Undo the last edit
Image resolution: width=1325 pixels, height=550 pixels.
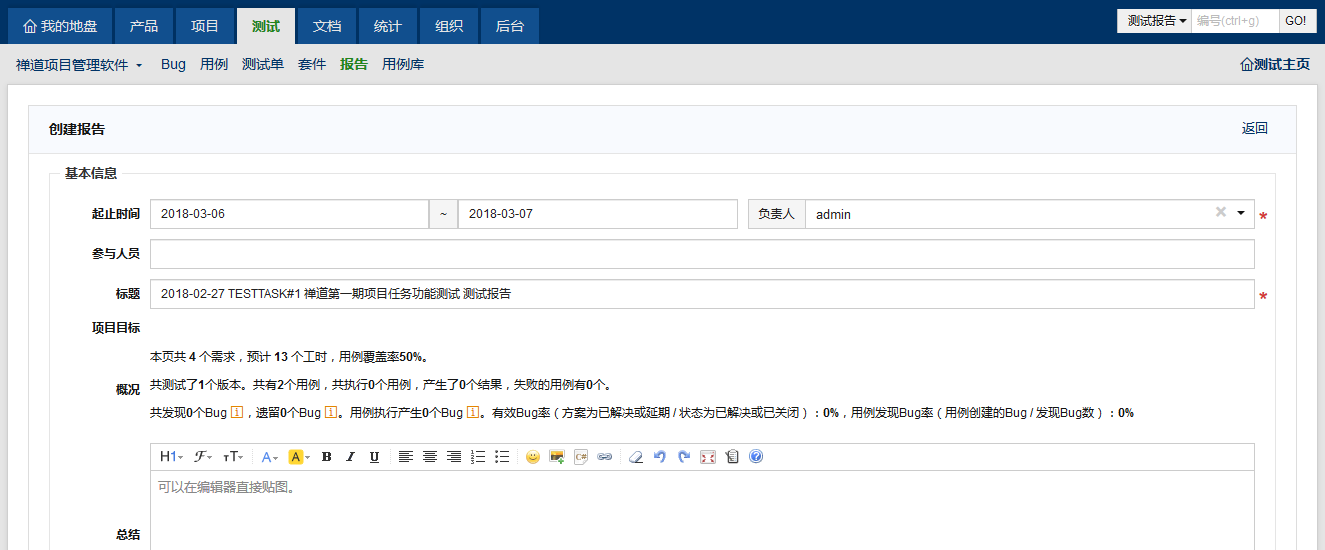click(x=660, y=457)
